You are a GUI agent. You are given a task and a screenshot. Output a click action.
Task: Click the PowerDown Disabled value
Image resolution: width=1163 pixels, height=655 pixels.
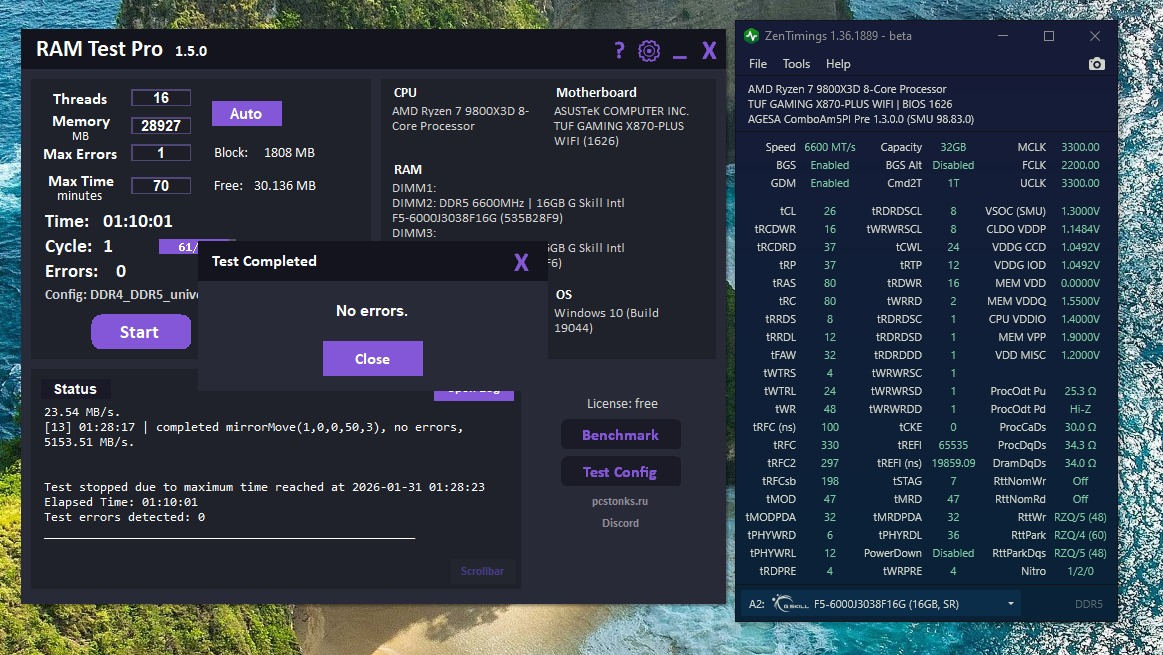coord(953,553)
